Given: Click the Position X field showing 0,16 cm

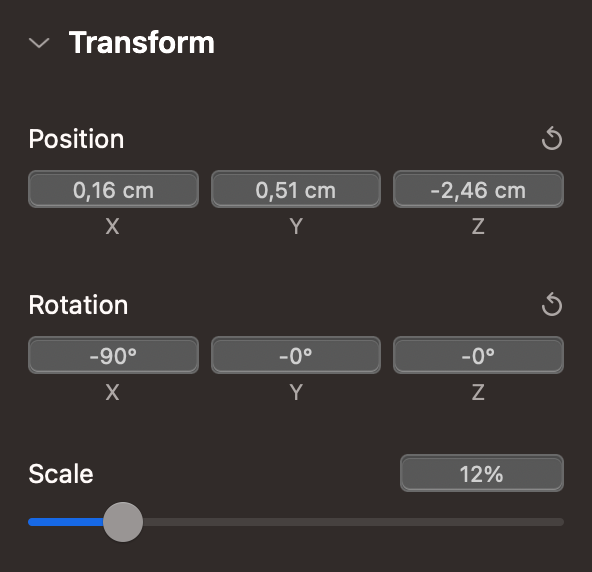Looking at the screenshot, I should point(113,189).
